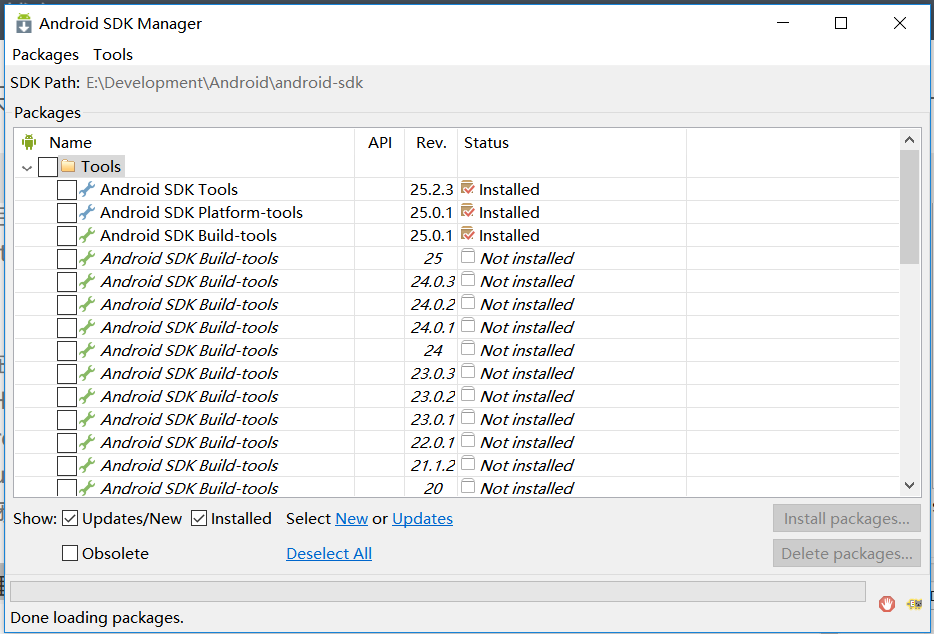Click the Tools folder icon
Viewport: 934px width, 634px height.
coord(68,166)
